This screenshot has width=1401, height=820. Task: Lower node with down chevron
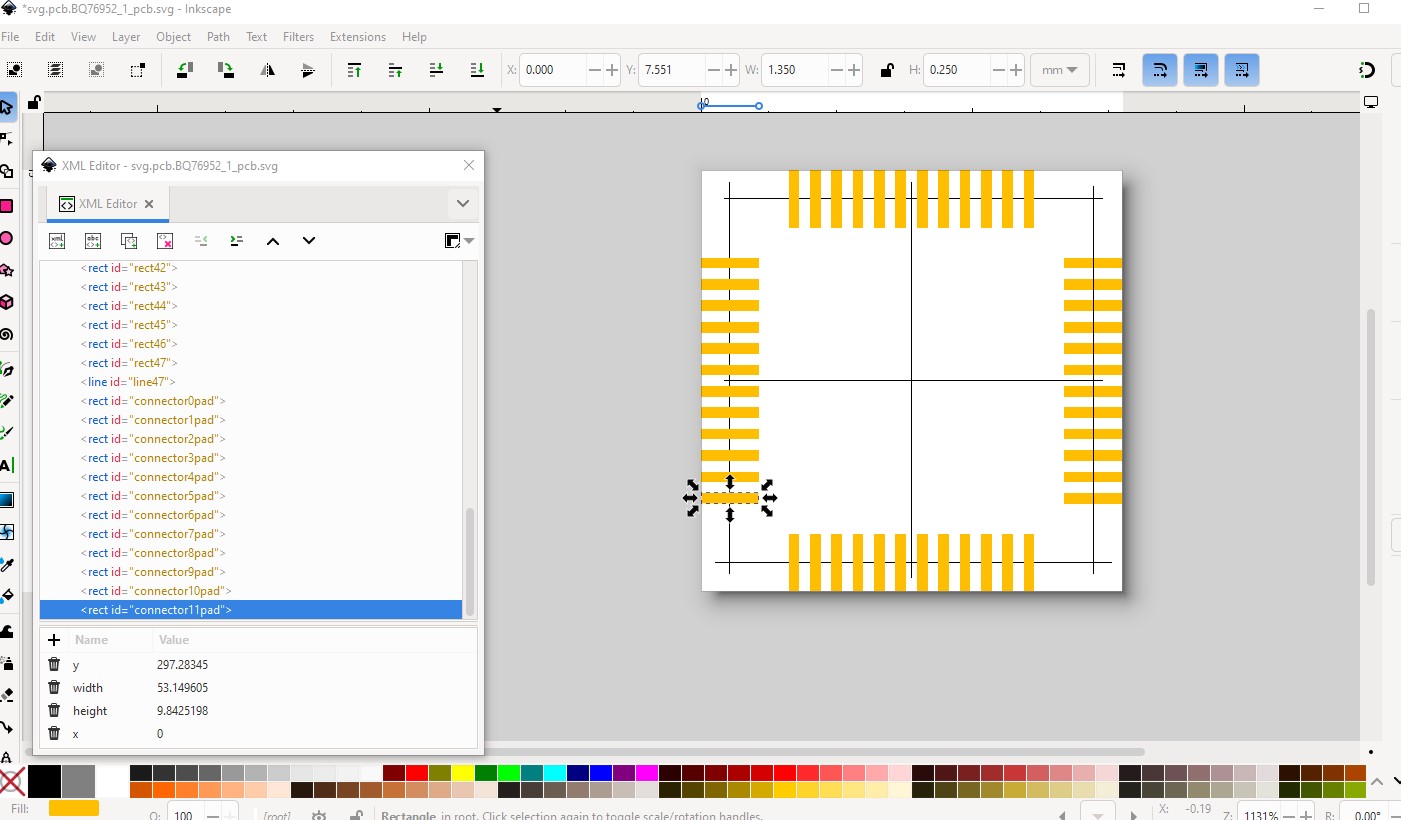coord(309,241)
